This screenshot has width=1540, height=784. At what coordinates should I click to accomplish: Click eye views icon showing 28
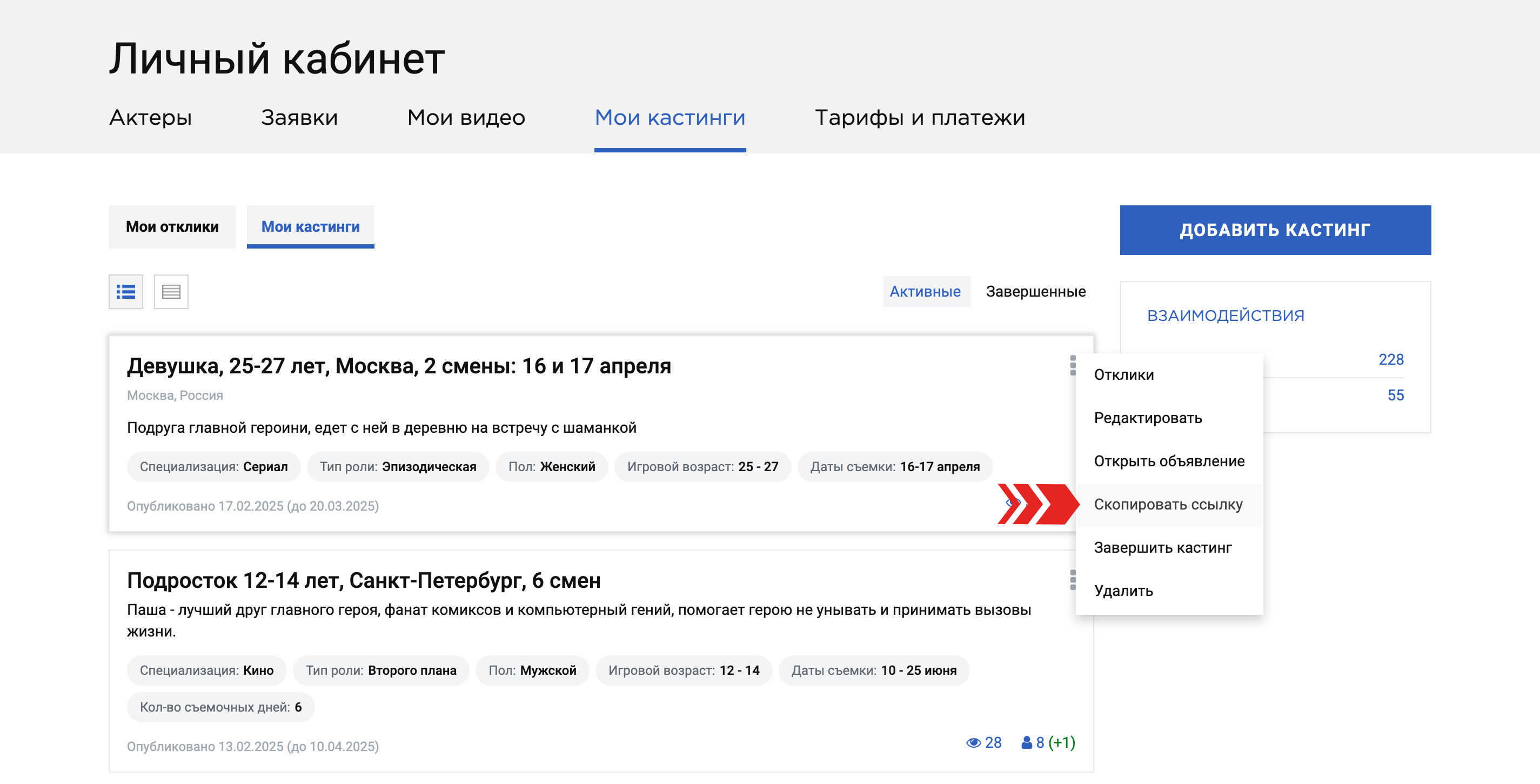click(x=973, y=743)
